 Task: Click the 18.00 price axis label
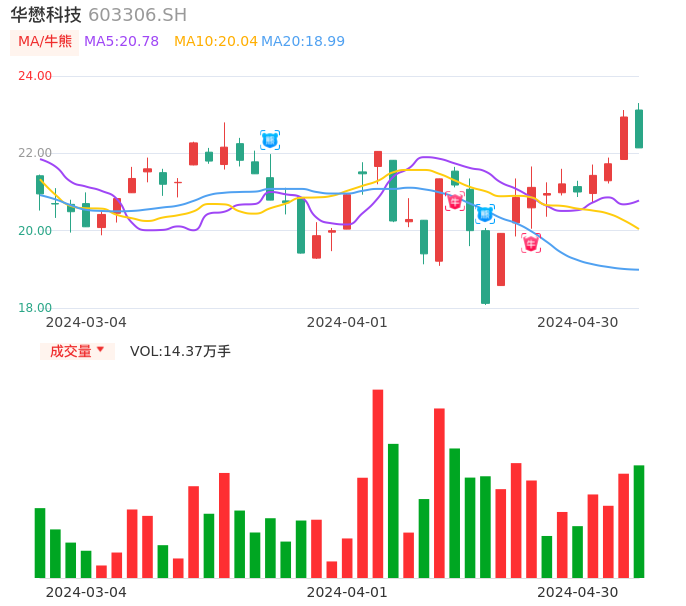click(35, 308)
